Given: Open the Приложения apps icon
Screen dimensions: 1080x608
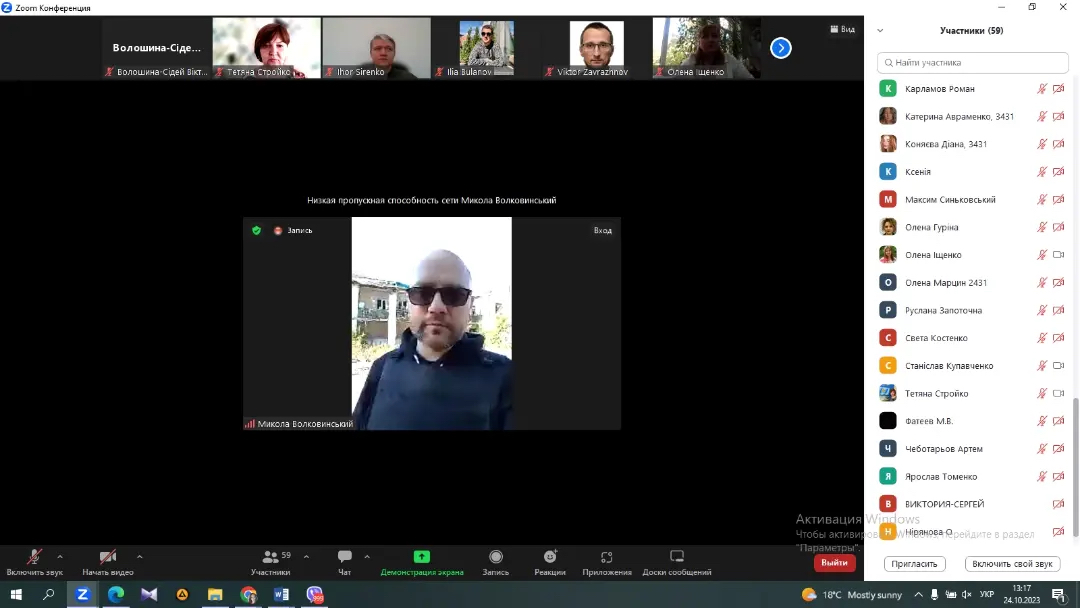Looking at the screenshot, I should 606,557.
